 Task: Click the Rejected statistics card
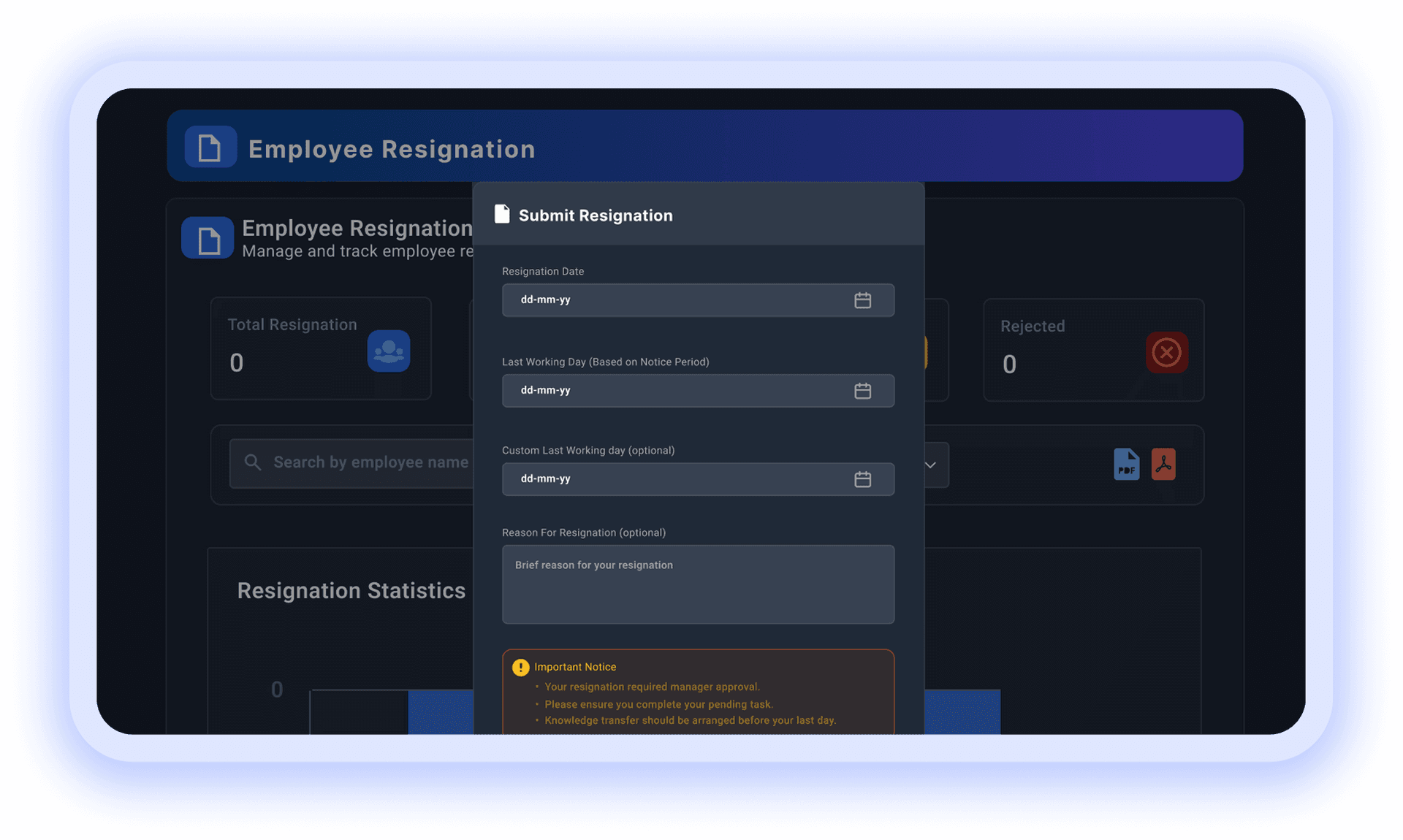1093,349
